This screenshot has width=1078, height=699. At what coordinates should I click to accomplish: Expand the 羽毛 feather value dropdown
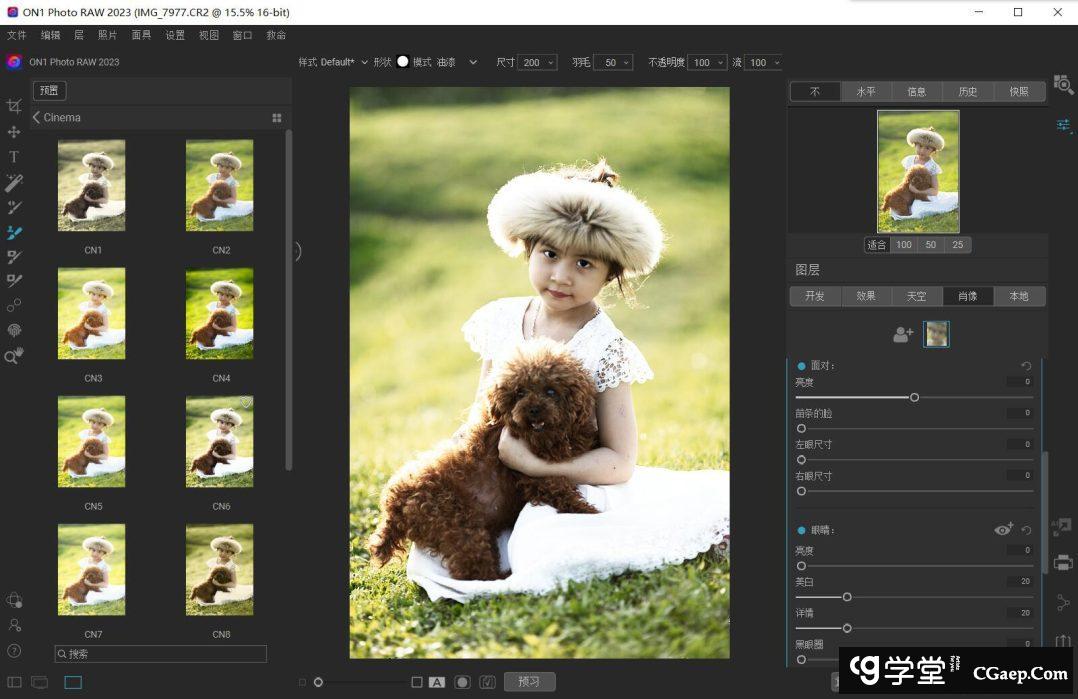626,63
